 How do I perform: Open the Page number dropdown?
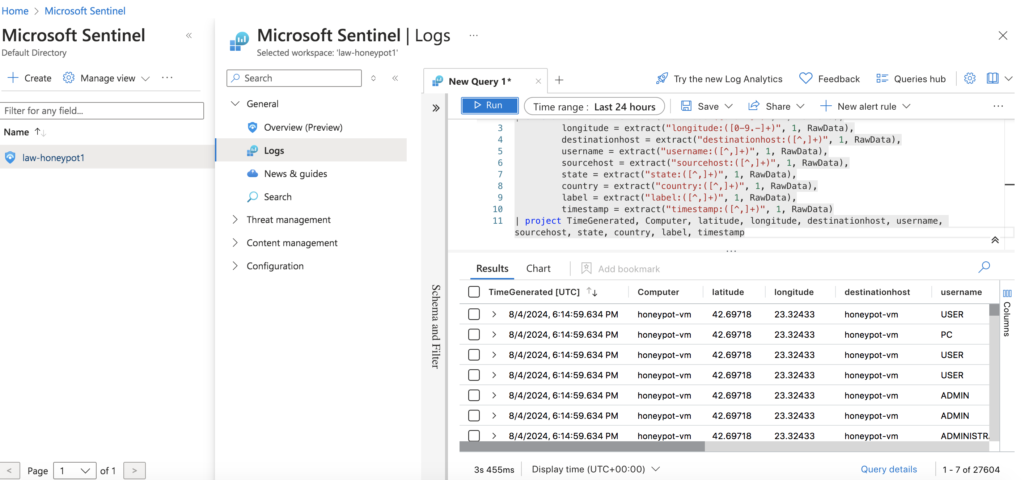(x=74, y=470)
